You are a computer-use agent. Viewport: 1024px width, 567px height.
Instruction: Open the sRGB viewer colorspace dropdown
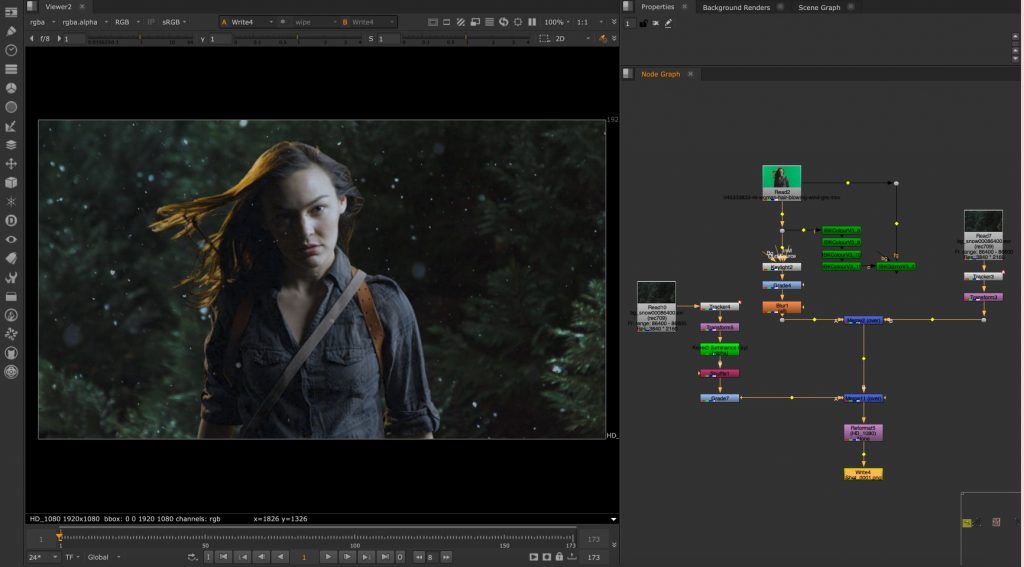(174, 22)
